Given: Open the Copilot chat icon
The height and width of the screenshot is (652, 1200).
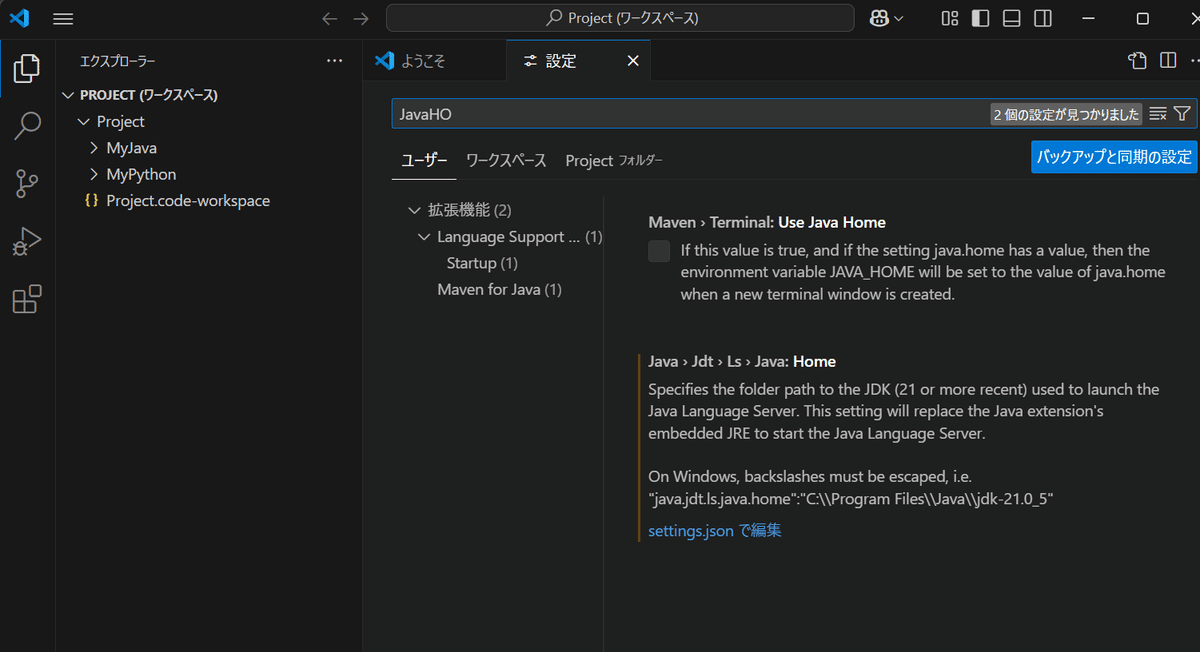Looking at the screenshot, I should click(x=880, y=19).
